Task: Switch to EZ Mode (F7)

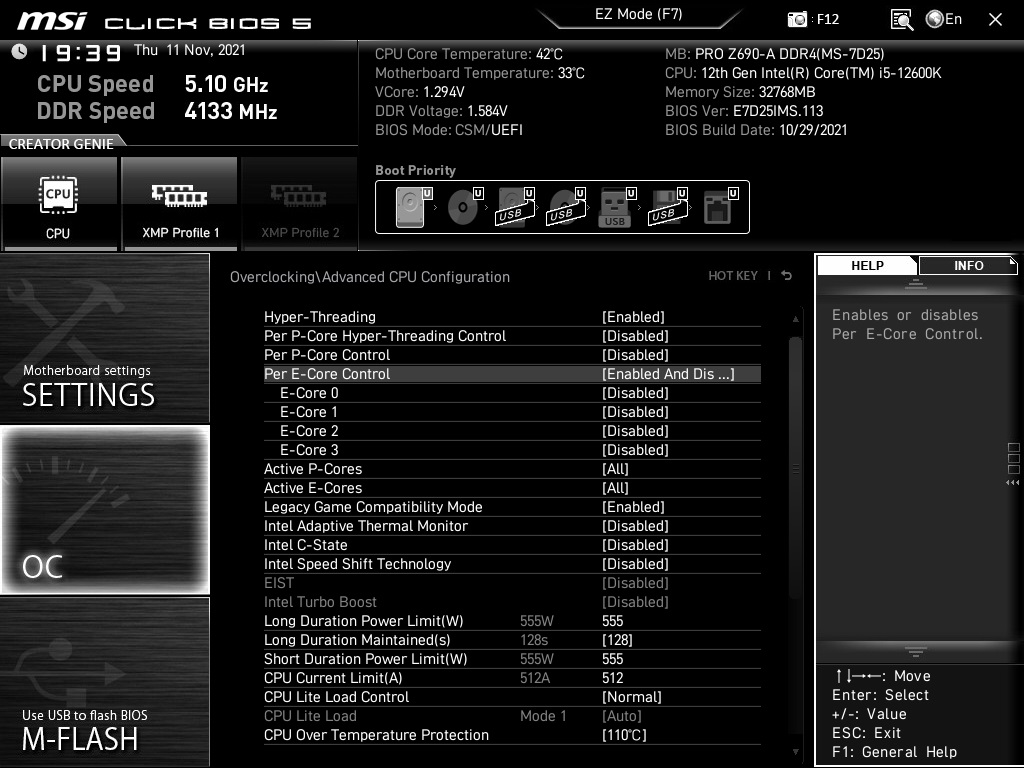Action: (638, 14)
